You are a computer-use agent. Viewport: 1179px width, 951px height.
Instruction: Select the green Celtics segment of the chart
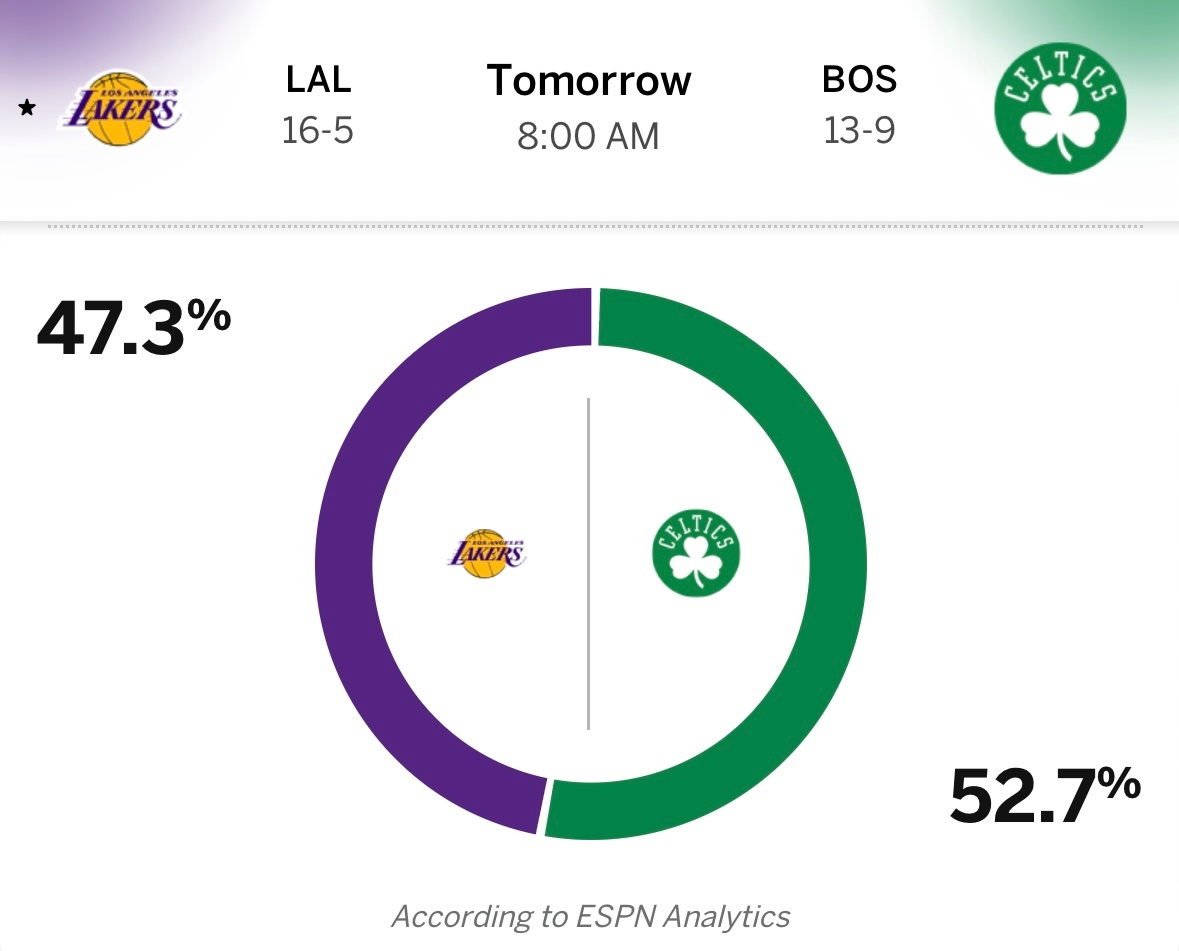click(838, 560)
